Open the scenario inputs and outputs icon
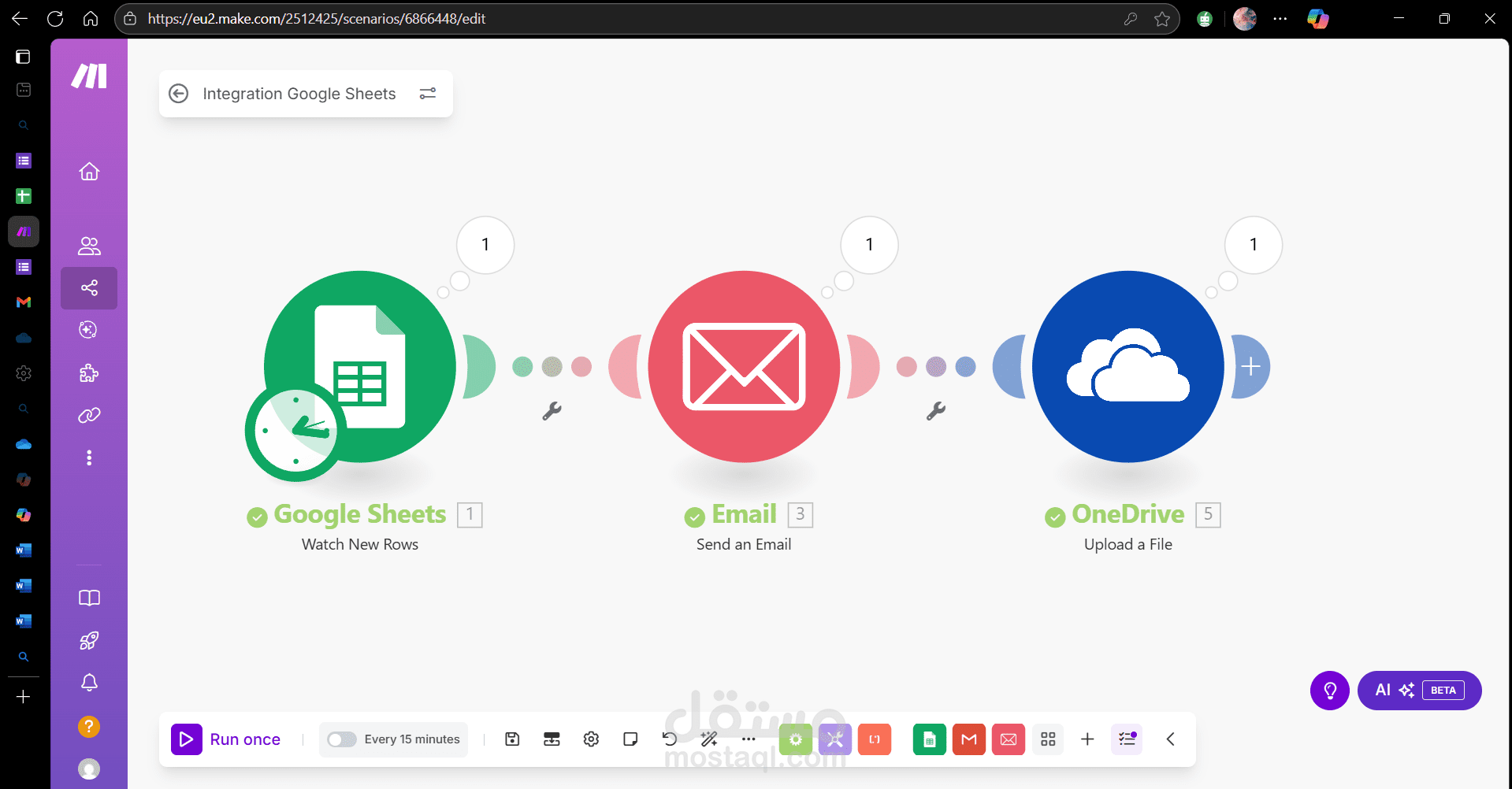Viewport: 1512px width, 789px height. (552, 739)
